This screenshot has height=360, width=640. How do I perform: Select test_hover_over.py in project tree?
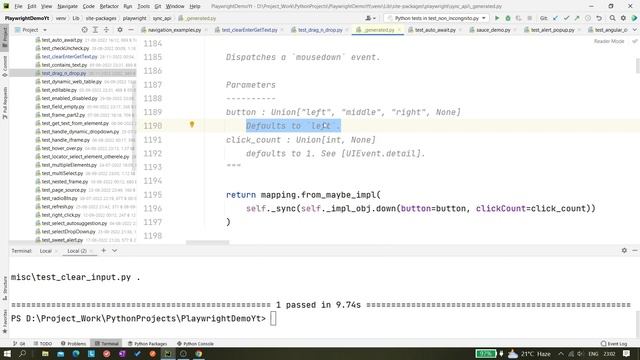point(62,148)
